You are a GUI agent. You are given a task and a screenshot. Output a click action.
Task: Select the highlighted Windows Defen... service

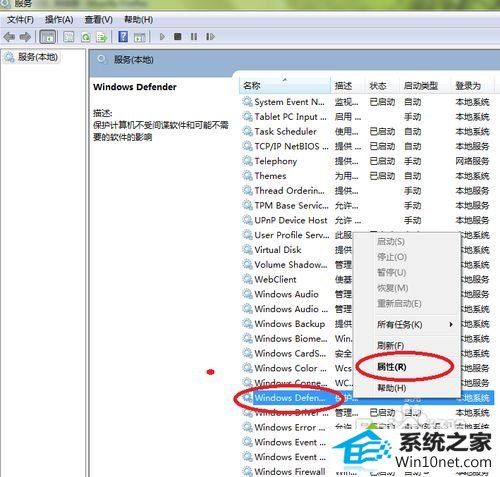pyautogui.click(x=289, y=398)
